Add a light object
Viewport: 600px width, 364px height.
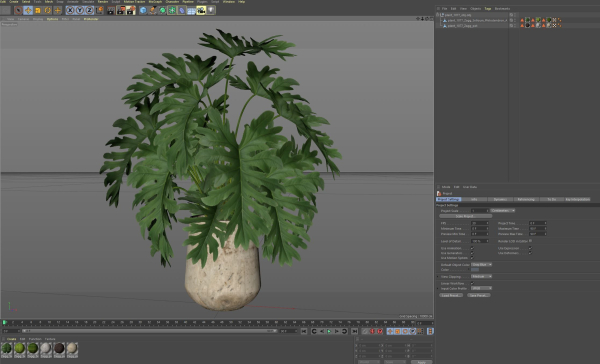(x=211, y=10)
